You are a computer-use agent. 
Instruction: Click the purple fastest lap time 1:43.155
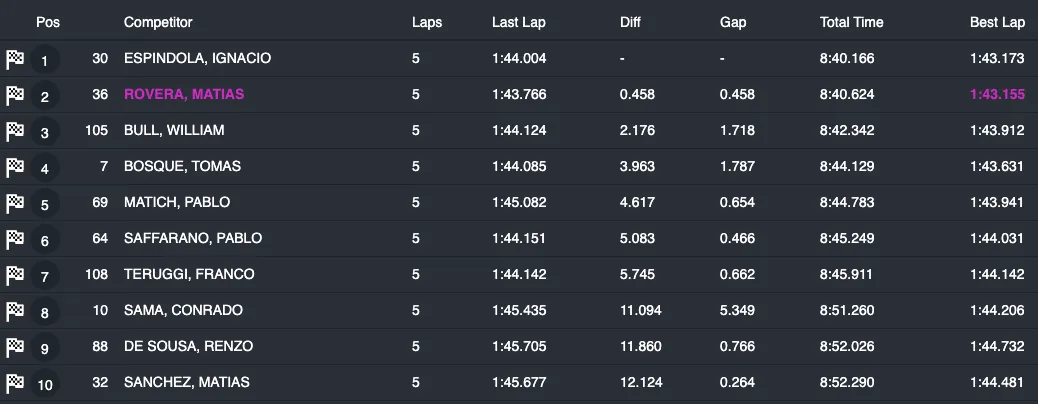(x=998, y=94)
